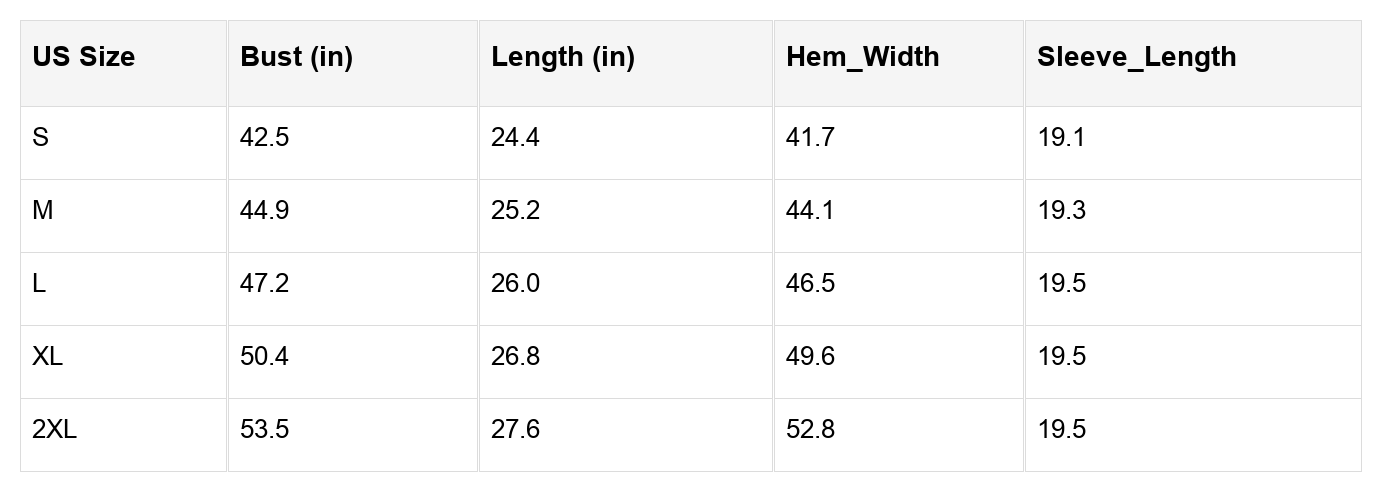Screen dimensions: 1381x491
Task: Select the Hem_Width column header
Action: pyautogui.click(x=862, y=57)
